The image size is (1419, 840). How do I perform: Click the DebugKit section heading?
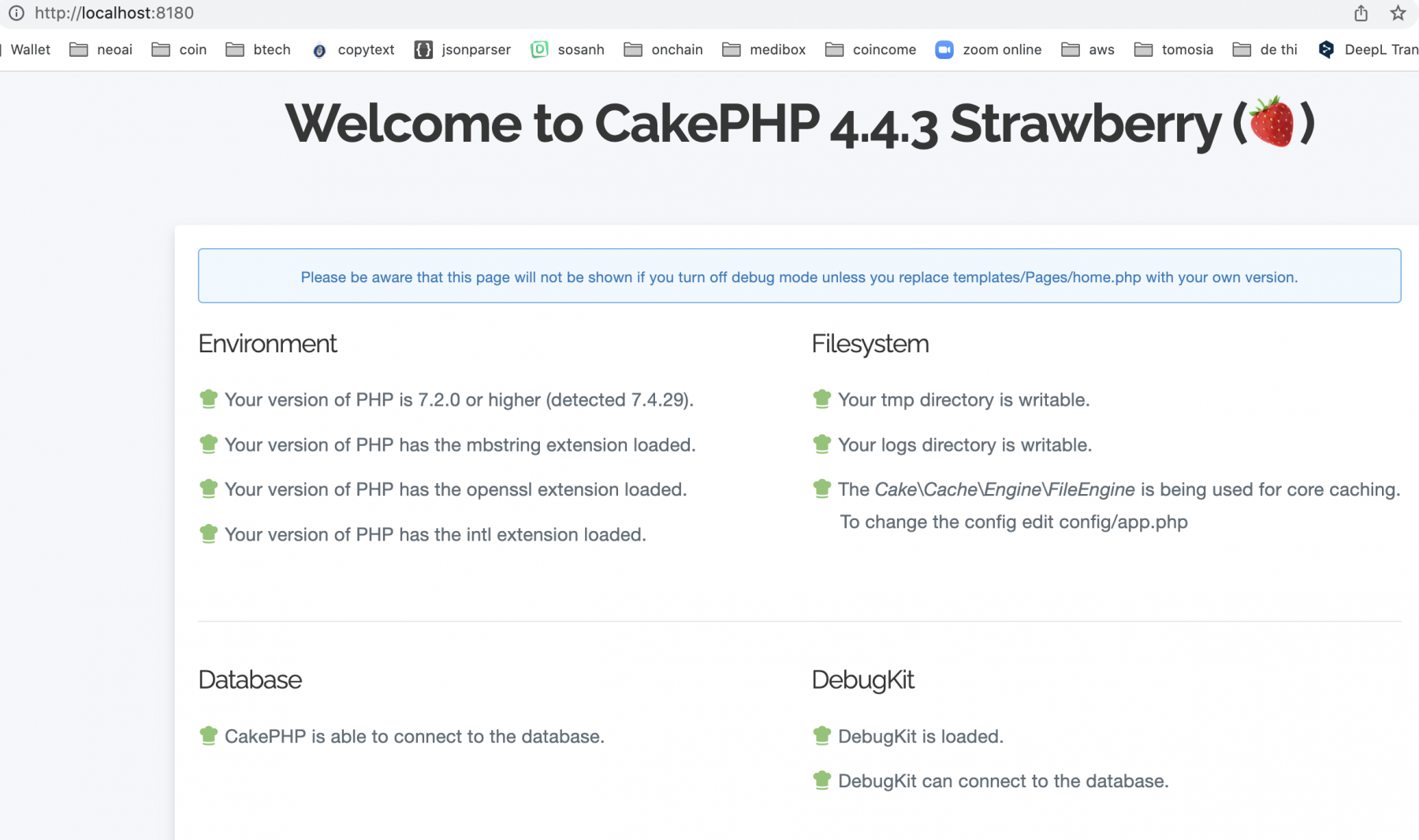coord(863,679)
